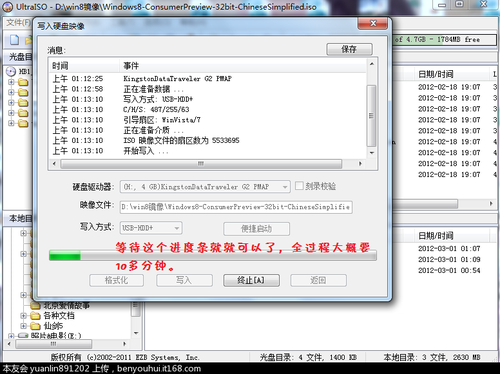Click the 便捷启动 button

256,229
